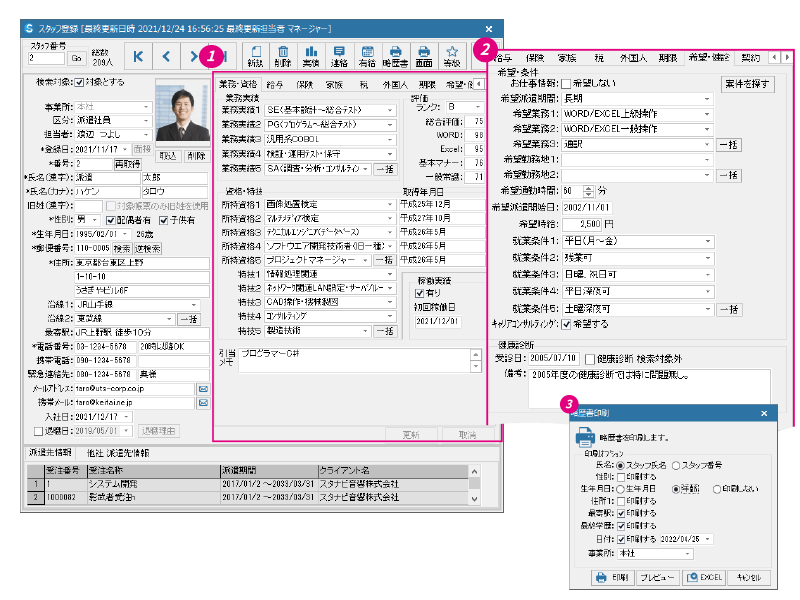Jump to the first staff record

138,56
